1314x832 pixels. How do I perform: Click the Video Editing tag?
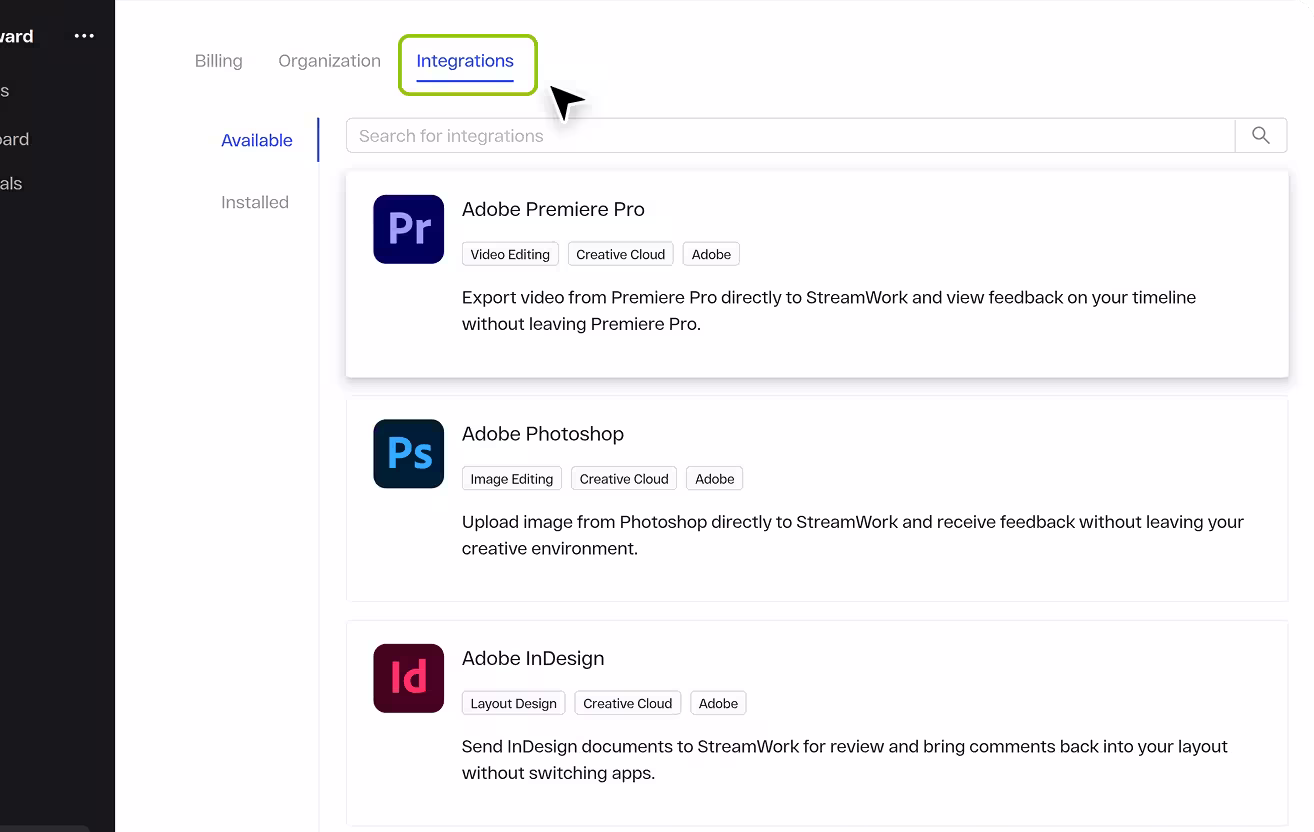(x=510, y=254)
